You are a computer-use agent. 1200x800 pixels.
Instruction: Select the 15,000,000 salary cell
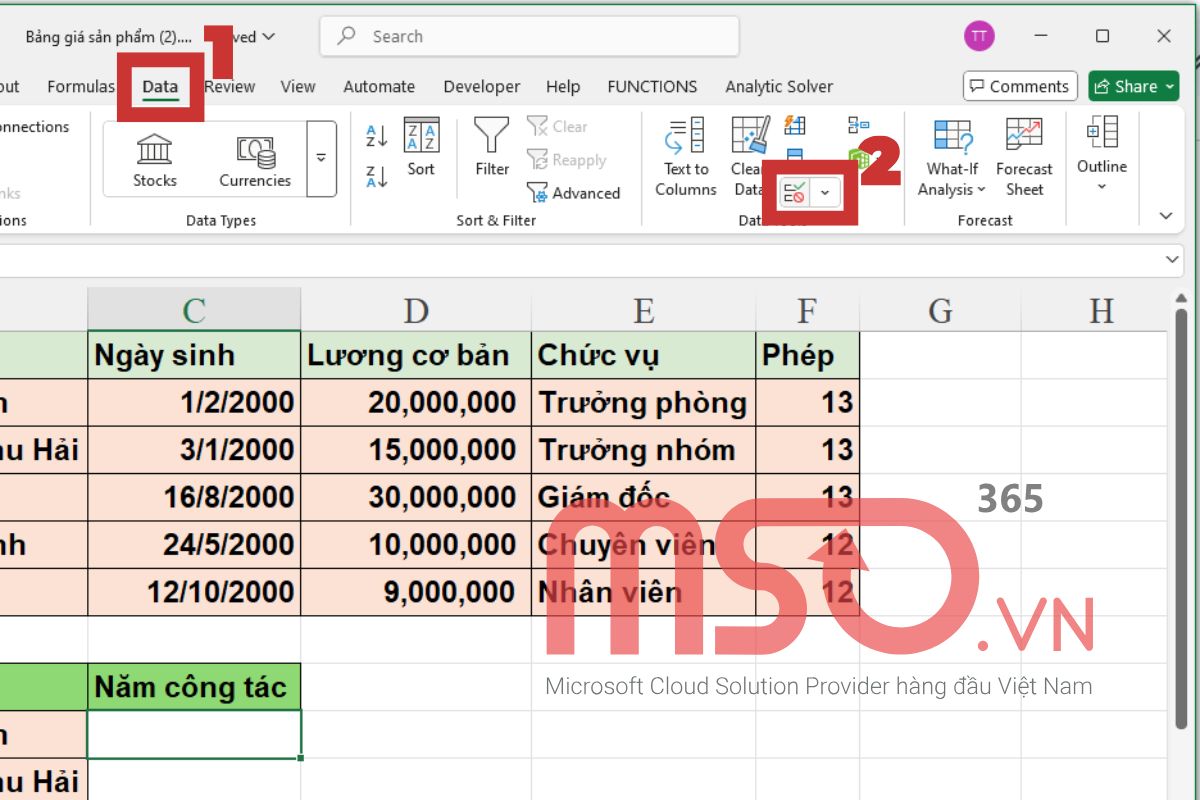click(416, 450)
